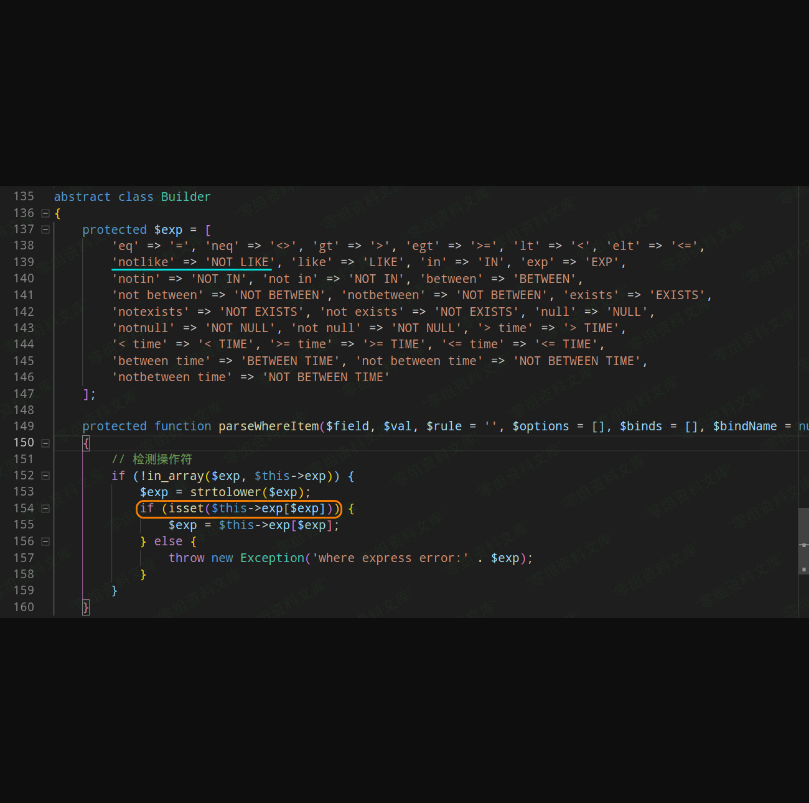Viewport: 809px width, 803px height.
Task: Fold the isset if block at line 154
Action: (45, 508)
